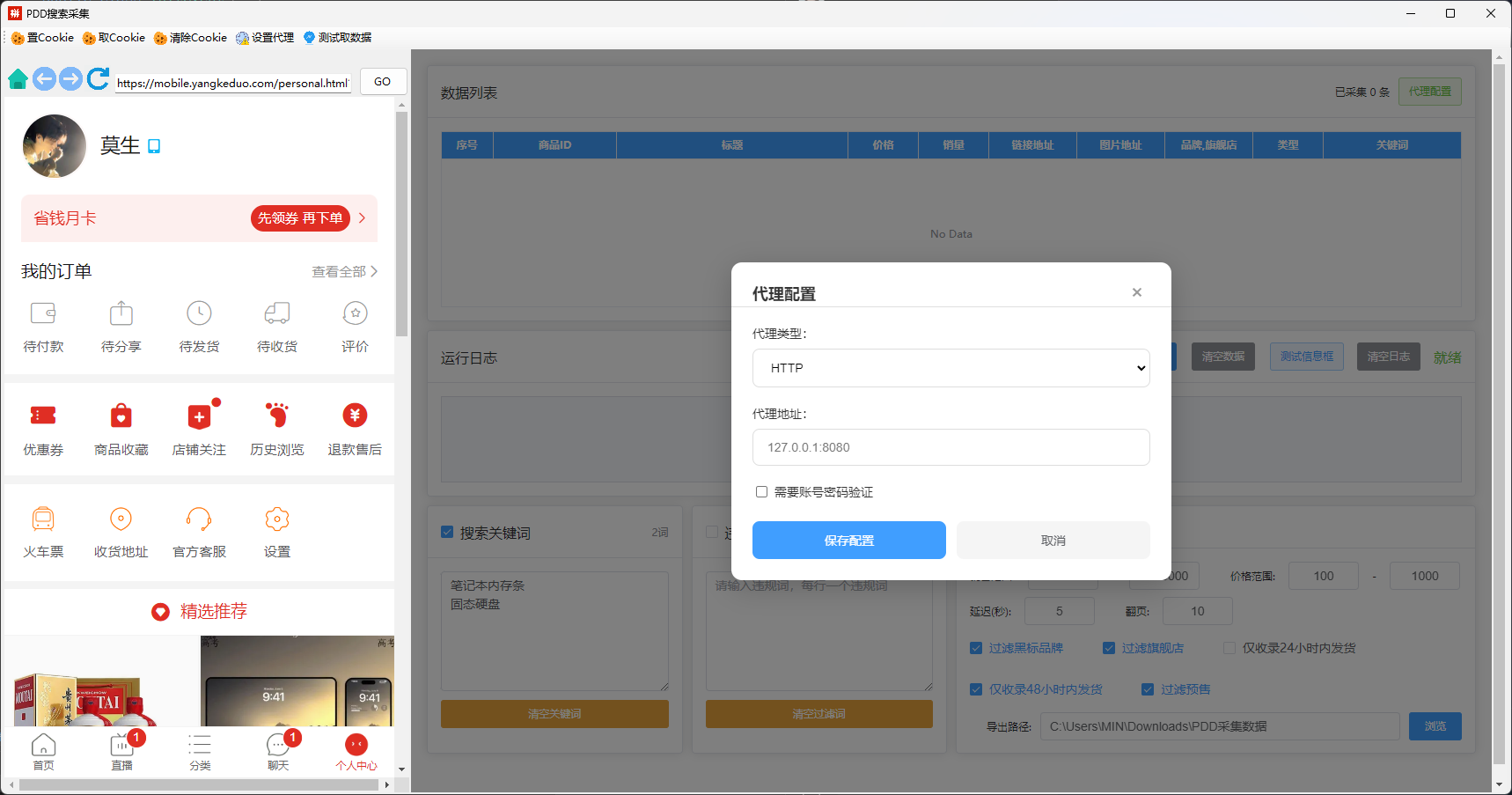Click the 保存配置 button
The width and height of the screenshot is (1512, 795).
pyautogui.click(x=848, y=541)
